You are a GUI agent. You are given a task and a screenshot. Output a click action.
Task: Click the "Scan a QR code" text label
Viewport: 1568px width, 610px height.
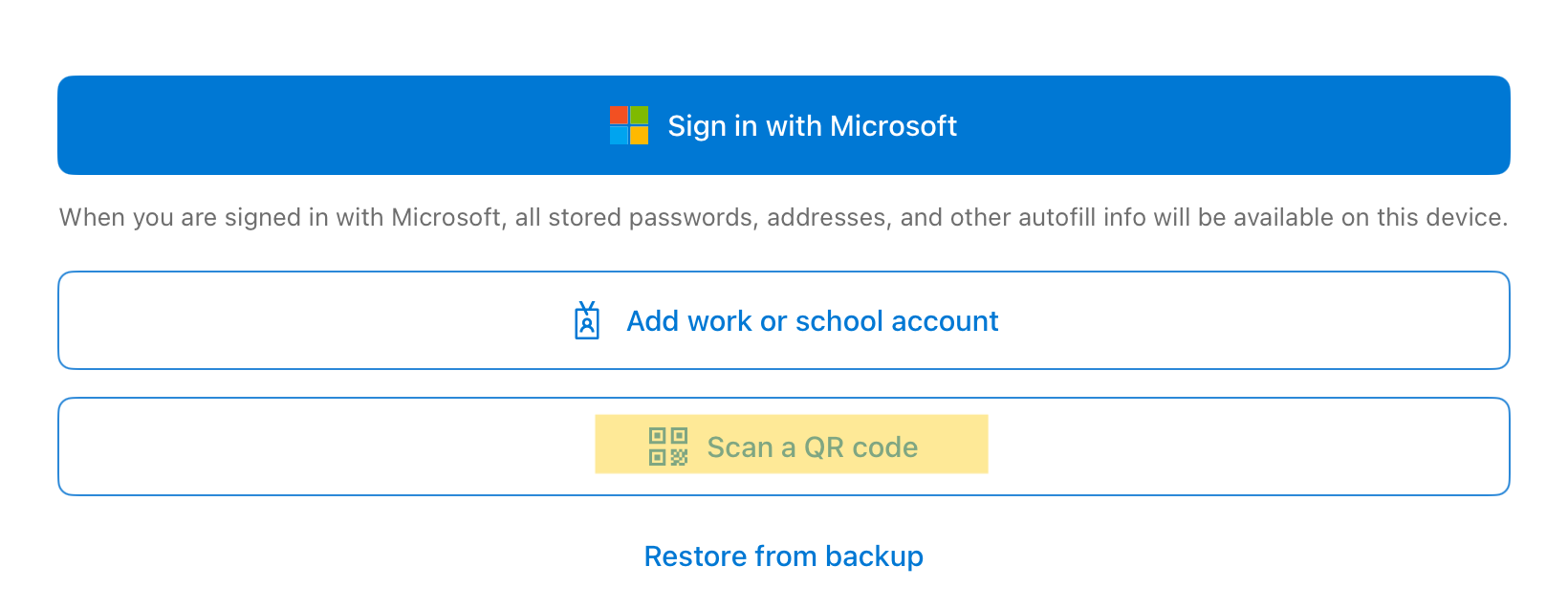[812, 447]
